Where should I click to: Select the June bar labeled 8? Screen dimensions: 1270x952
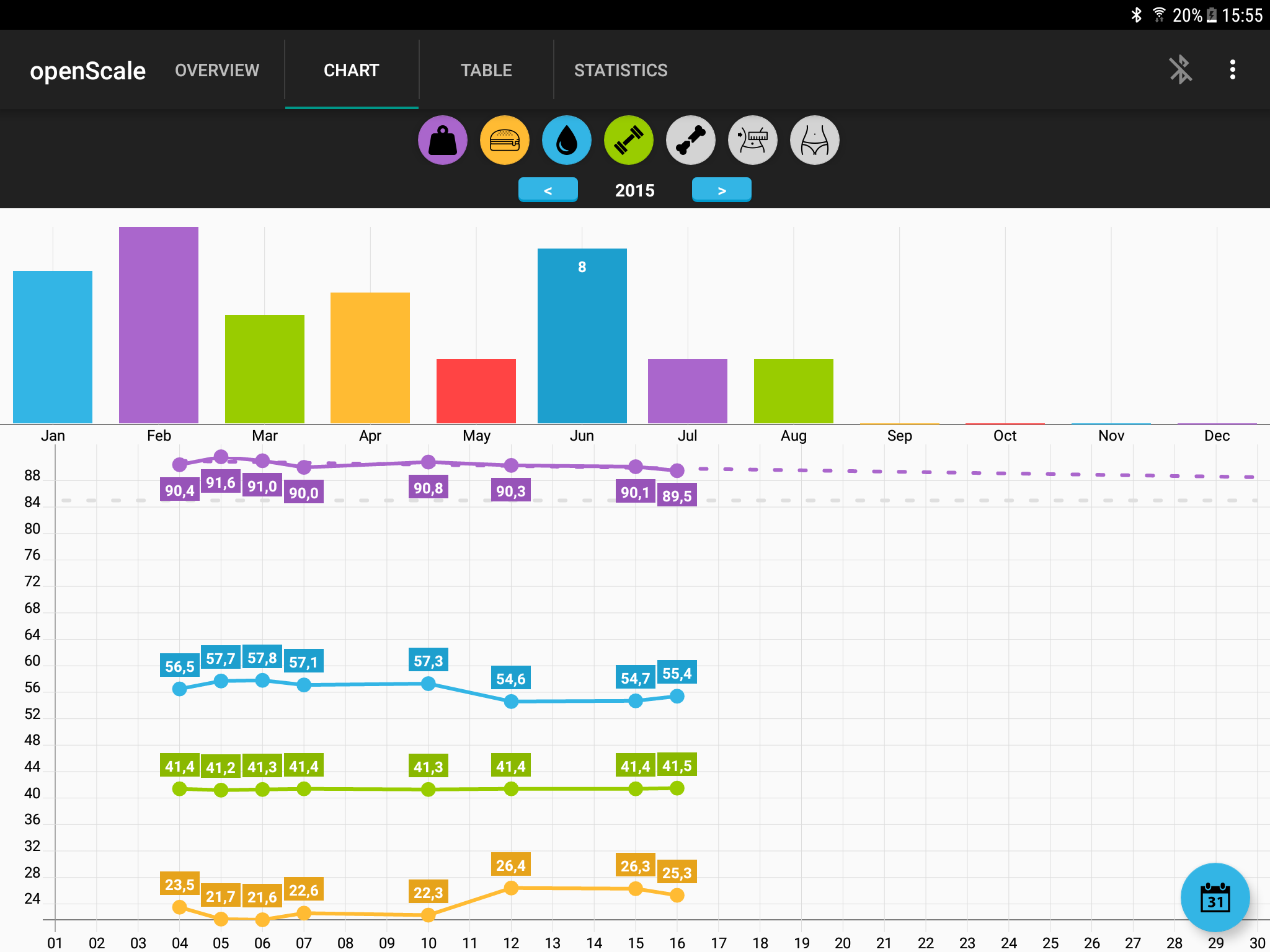click(x=582, y=335)
